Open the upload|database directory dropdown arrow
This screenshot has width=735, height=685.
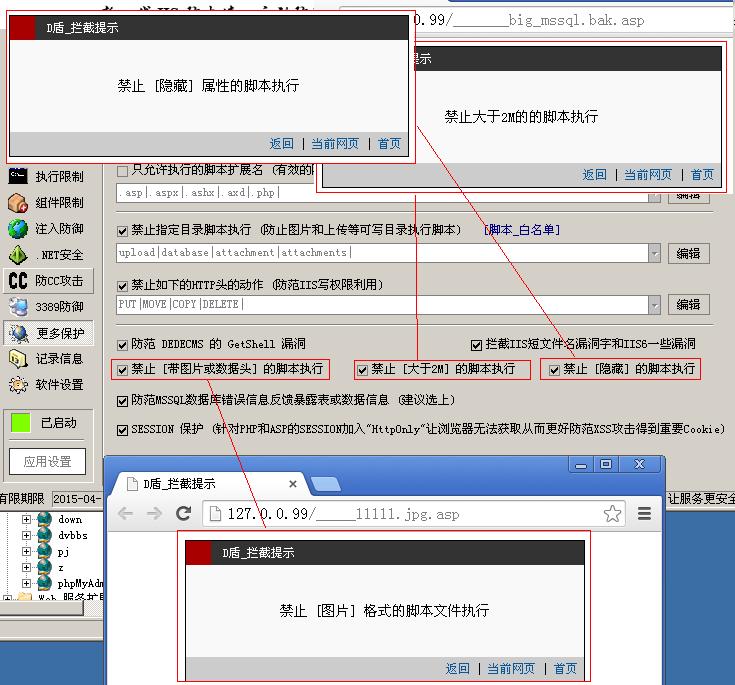[x=654, y=253]
